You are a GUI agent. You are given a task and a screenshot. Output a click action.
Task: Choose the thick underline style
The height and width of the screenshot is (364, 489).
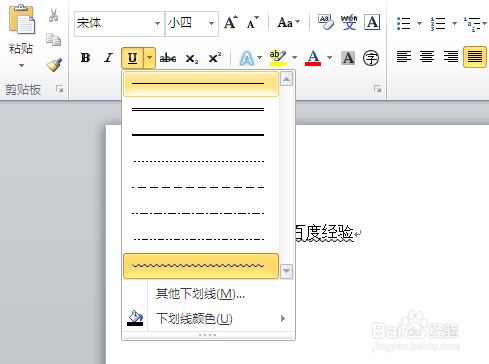[201, 135]
